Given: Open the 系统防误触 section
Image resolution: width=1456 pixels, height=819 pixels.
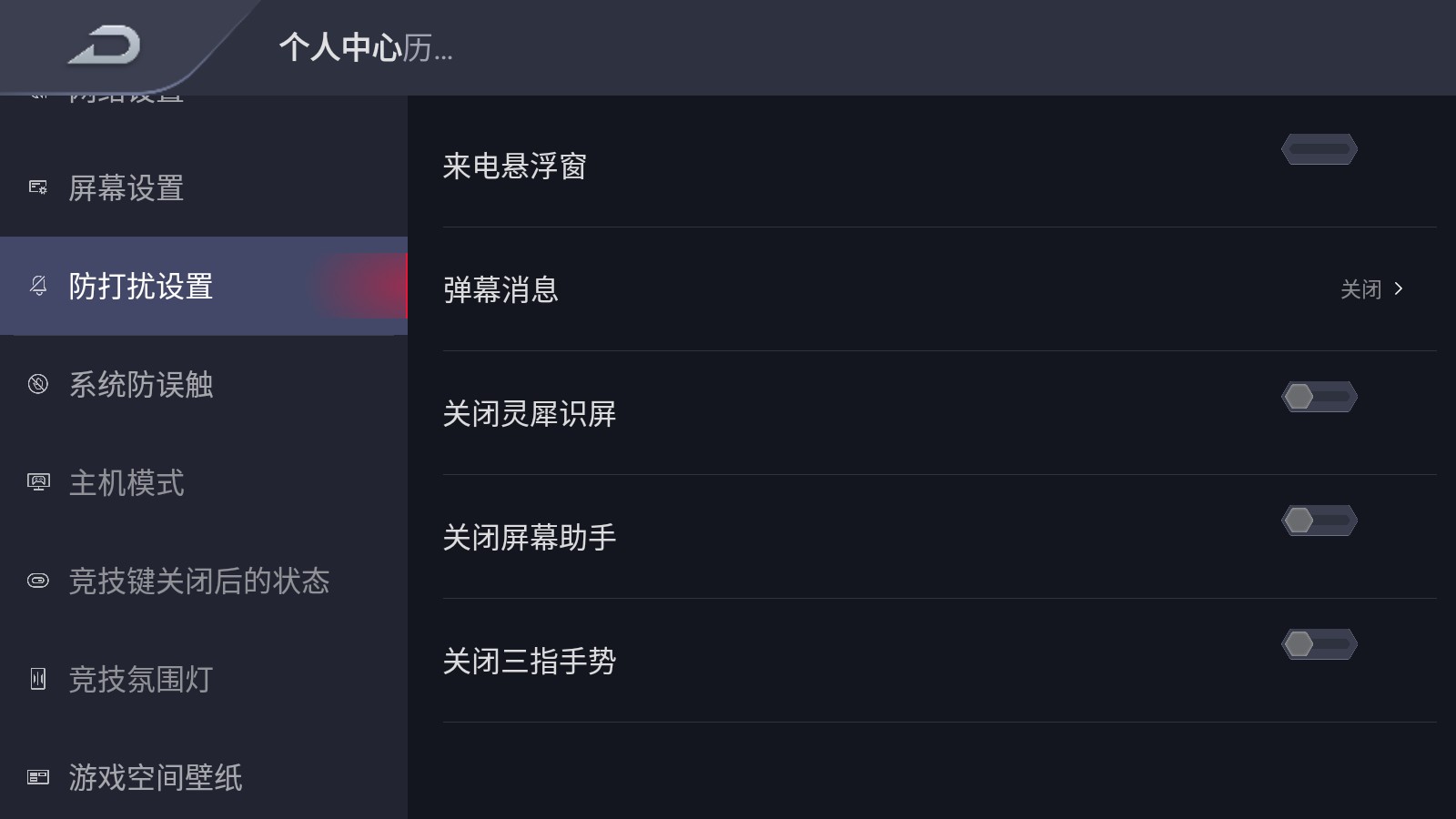Looking at the screenshot, I should coord(141,385).
